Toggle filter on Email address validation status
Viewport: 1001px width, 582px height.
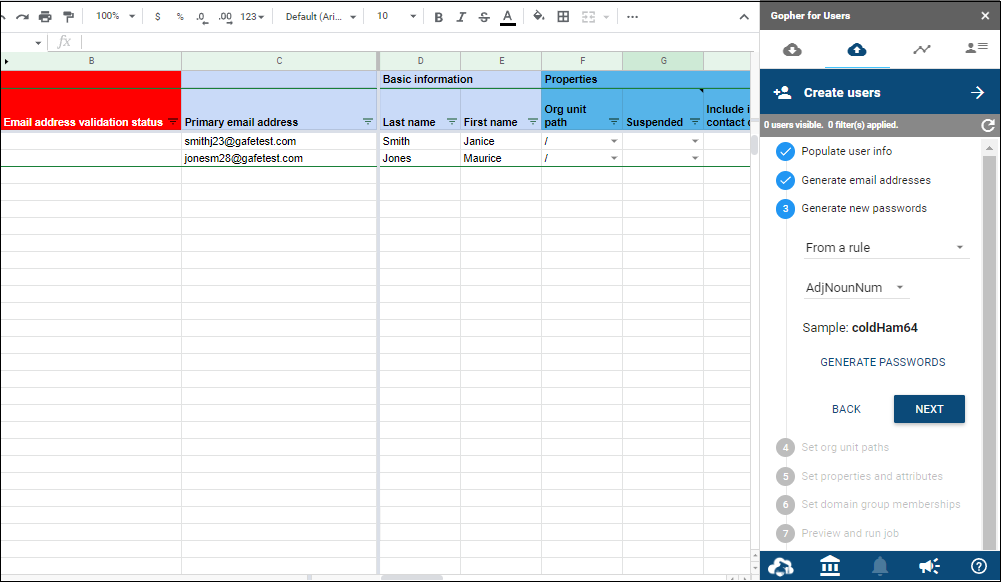pos(172,122)
